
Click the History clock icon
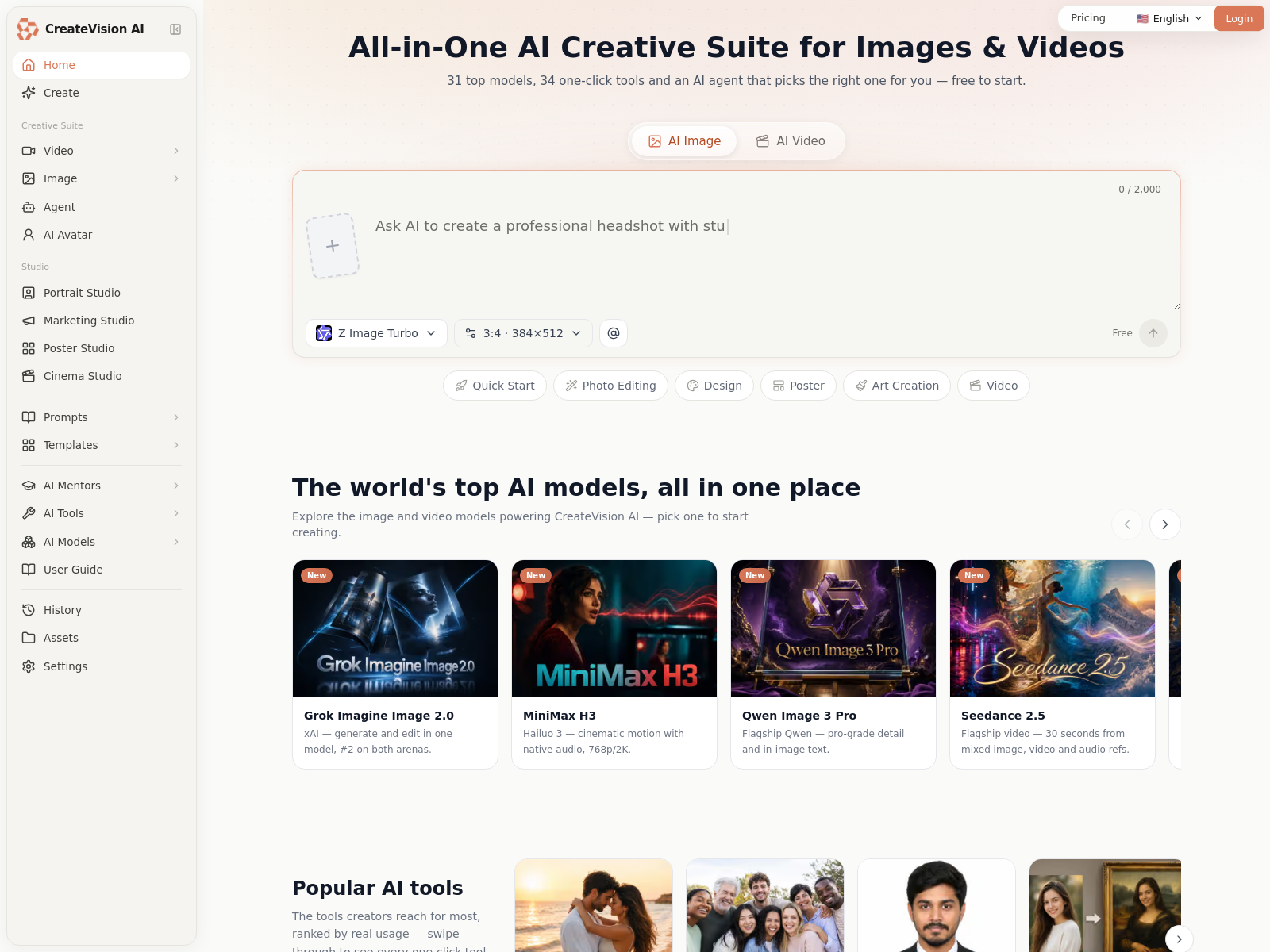(x=29, y=610)
